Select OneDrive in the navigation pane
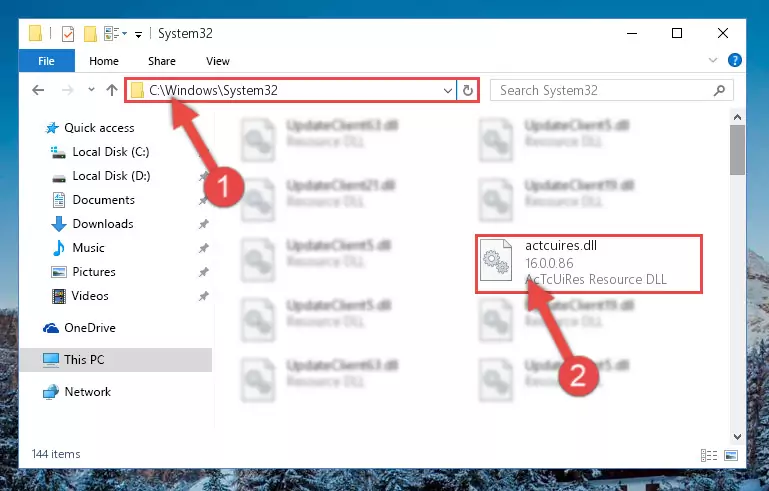This screenshot has height=491, width=769. coord(90,328)
